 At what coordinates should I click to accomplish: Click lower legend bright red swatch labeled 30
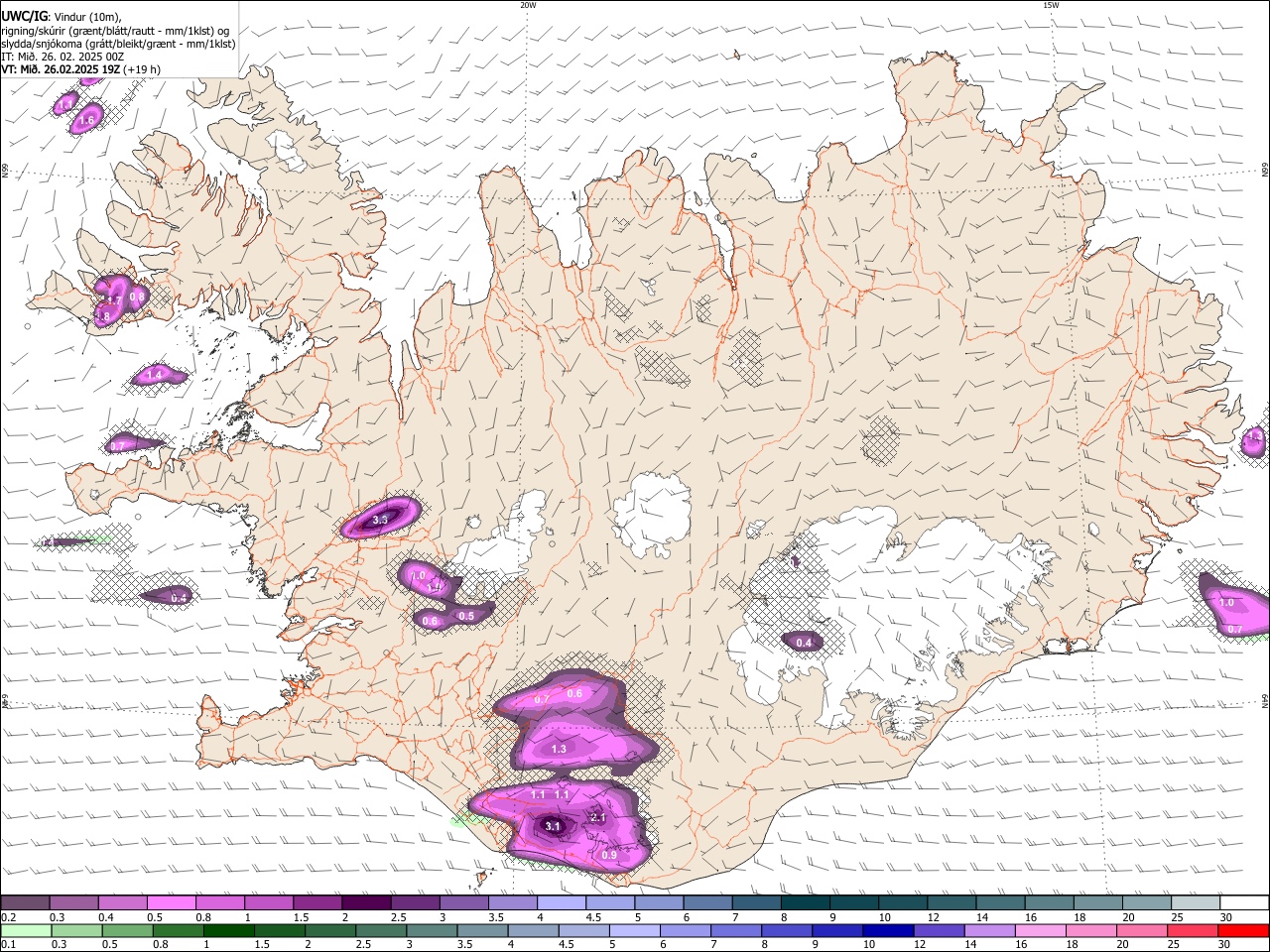pyautogui.click(x=1243, y=931)
